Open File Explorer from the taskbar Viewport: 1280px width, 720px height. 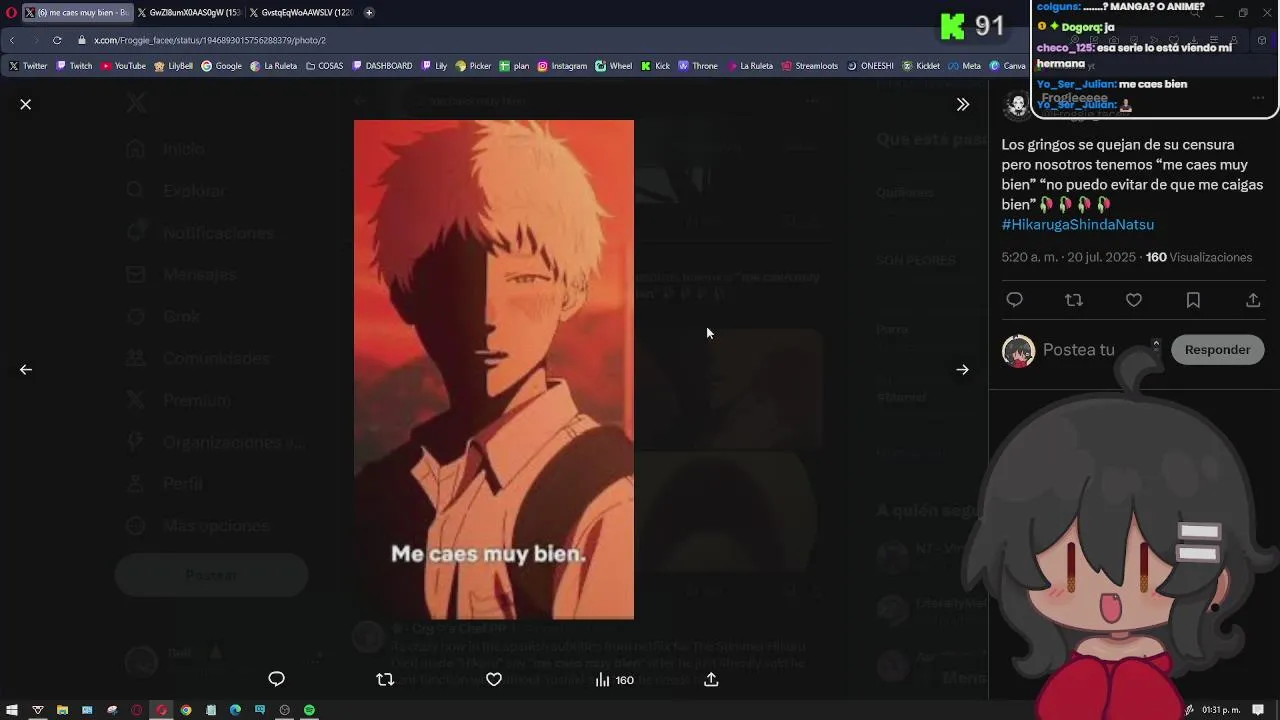point(62,710)
